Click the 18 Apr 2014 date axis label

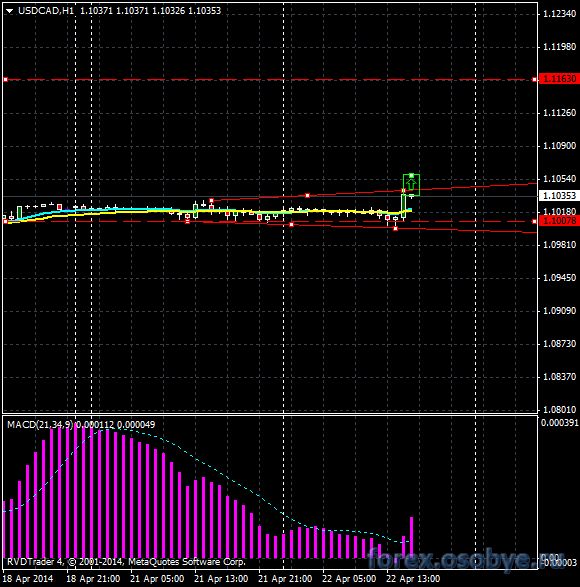coord(28,579)
